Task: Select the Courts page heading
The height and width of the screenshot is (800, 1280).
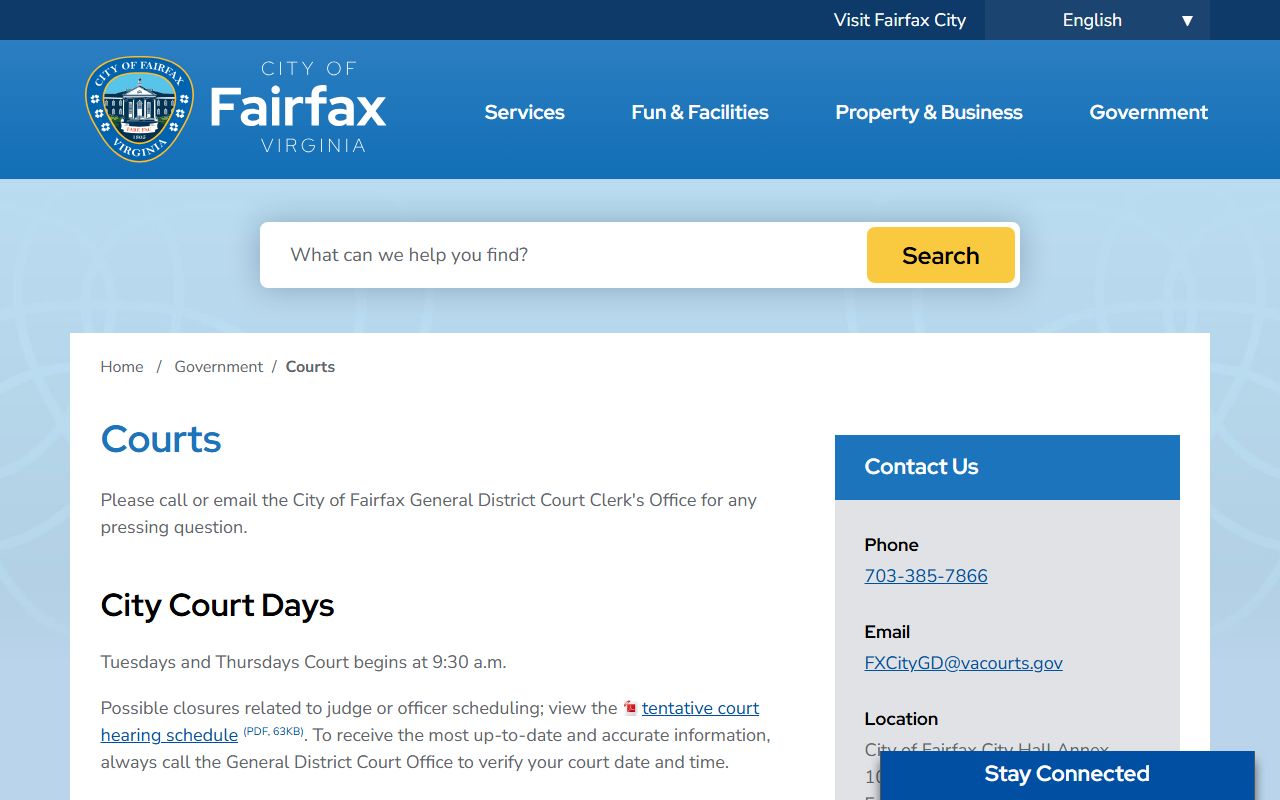Action: [161, 439]
